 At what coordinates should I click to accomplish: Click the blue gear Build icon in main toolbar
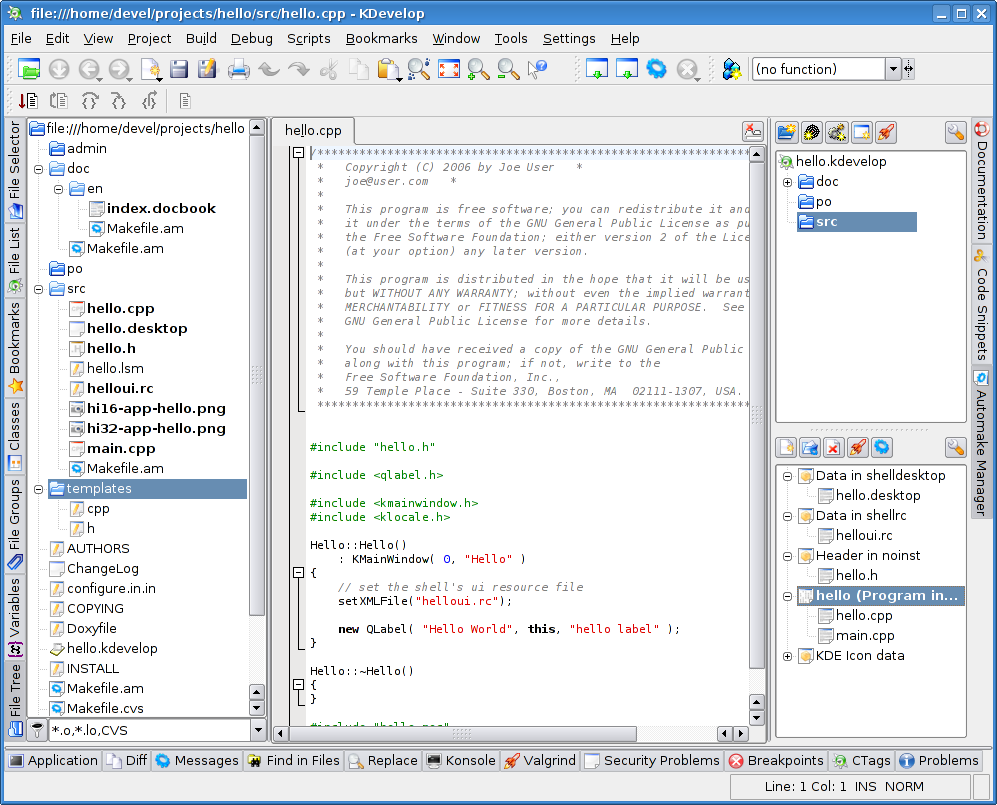tap(656, 69)
